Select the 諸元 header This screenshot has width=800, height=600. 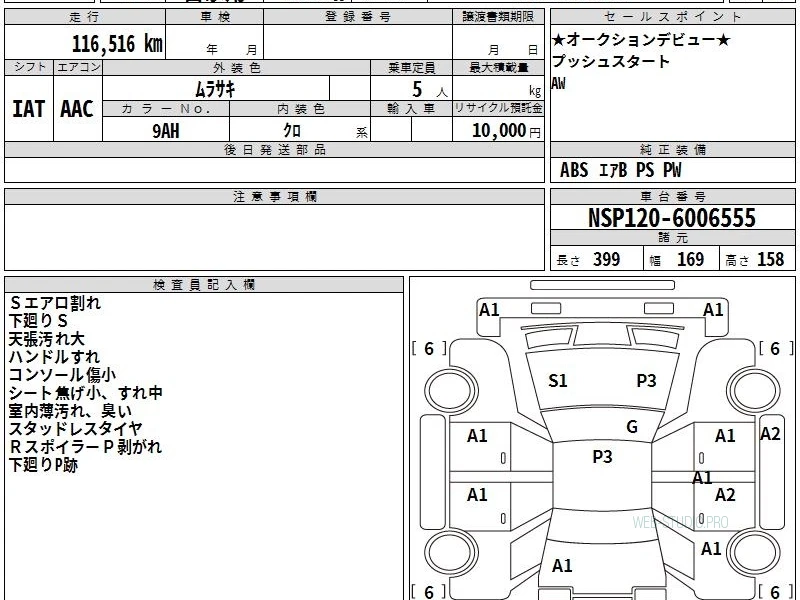[x=672, y=238]
